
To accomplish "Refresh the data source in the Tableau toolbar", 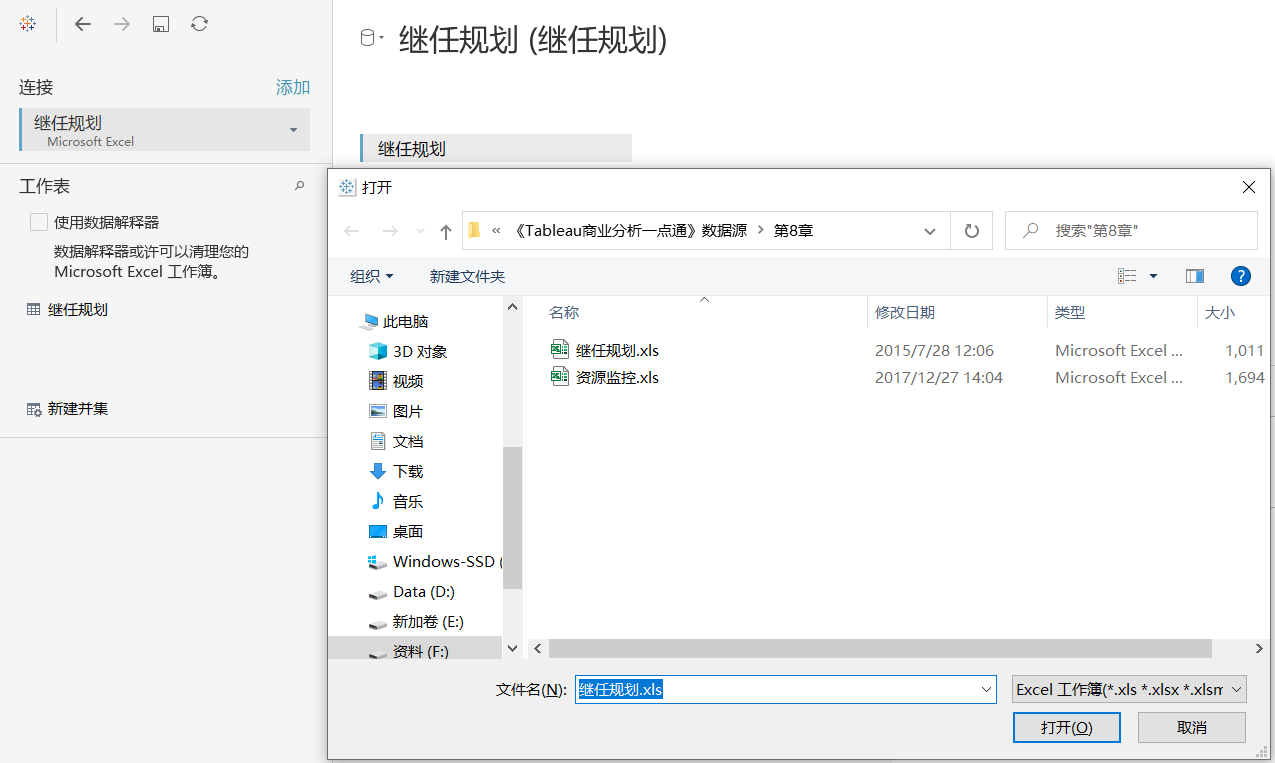I will pos(199,23).
